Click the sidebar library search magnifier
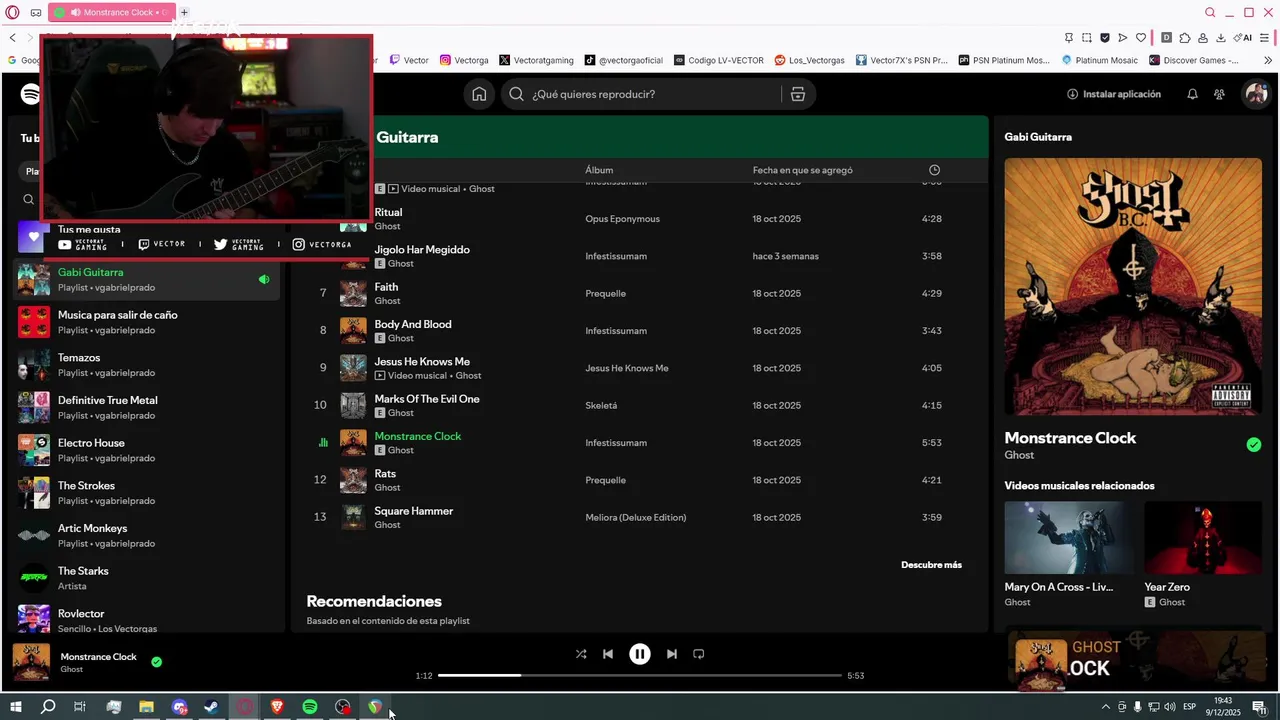1280x720 pixels. 28,200
